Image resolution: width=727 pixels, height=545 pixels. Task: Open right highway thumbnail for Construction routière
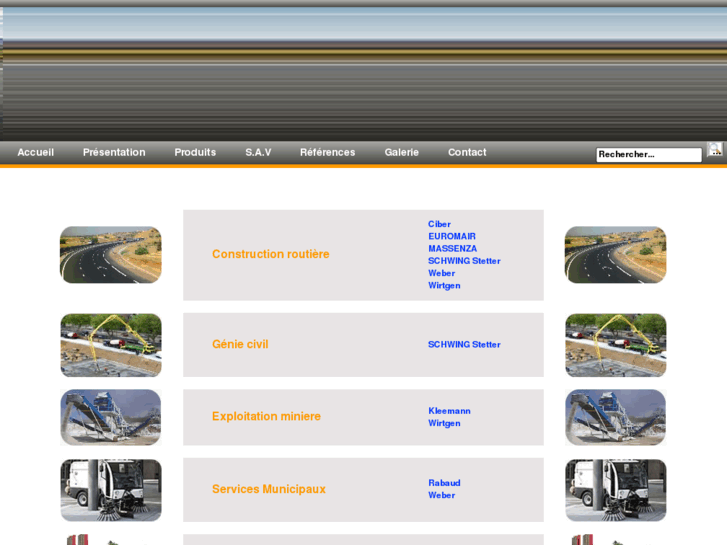click(615, 255)
